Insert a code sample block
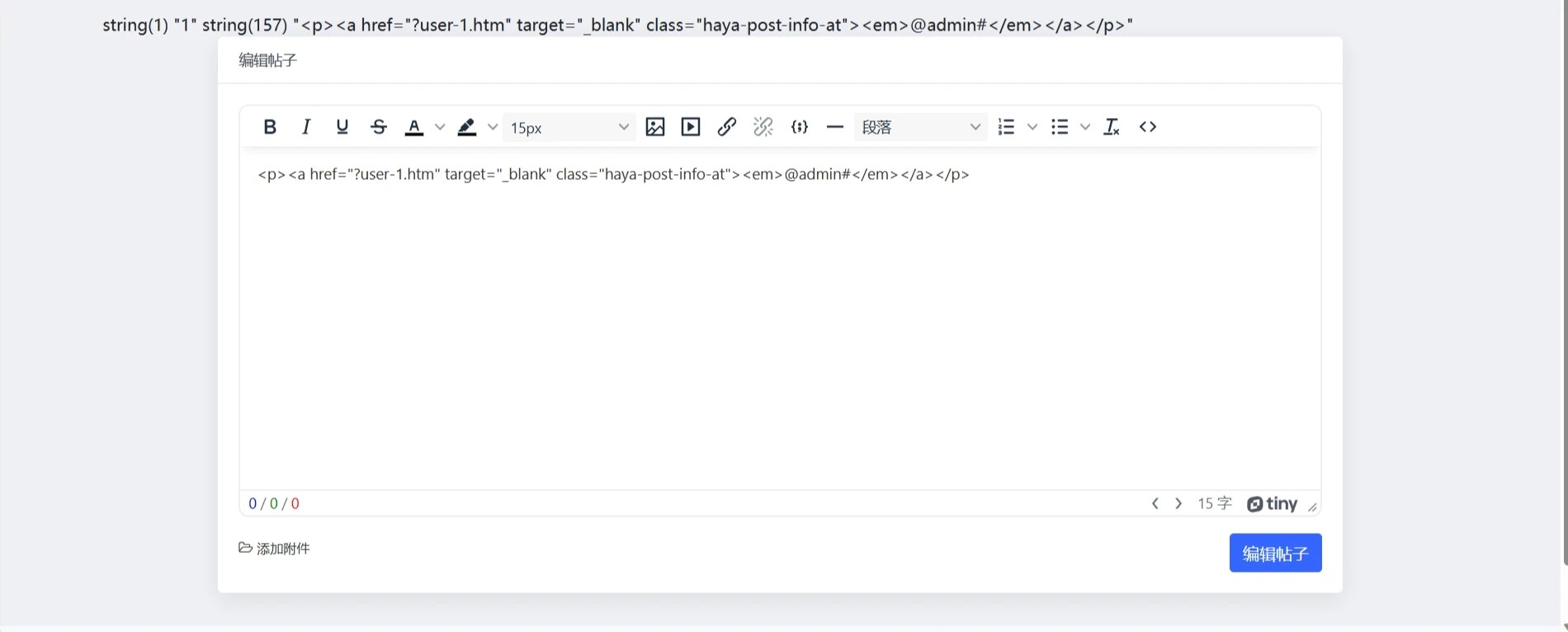1568x632 pixels. point(799,127)
